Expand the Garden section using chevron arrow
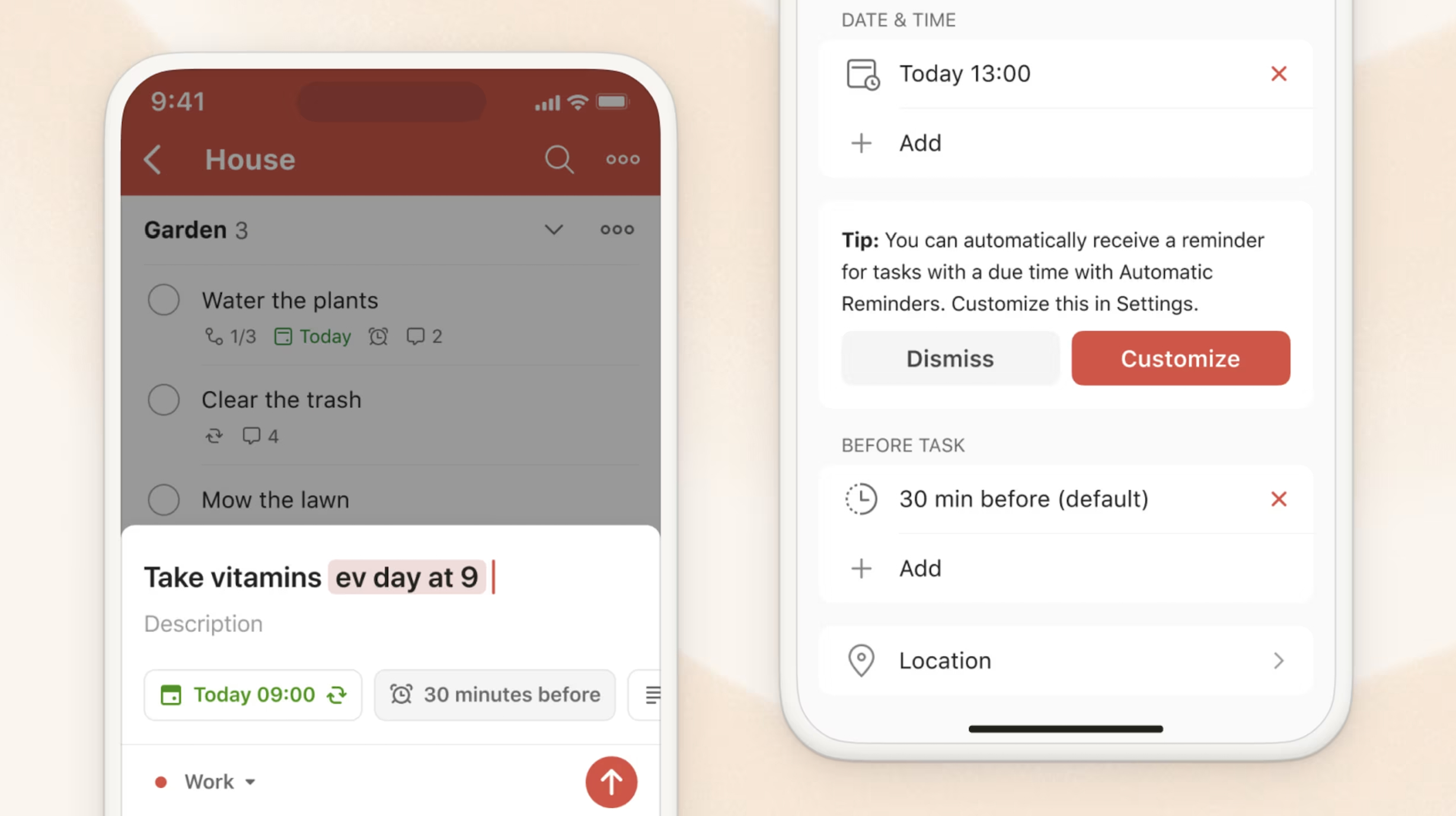1456x816 pixels. click(x=554, y=229)
